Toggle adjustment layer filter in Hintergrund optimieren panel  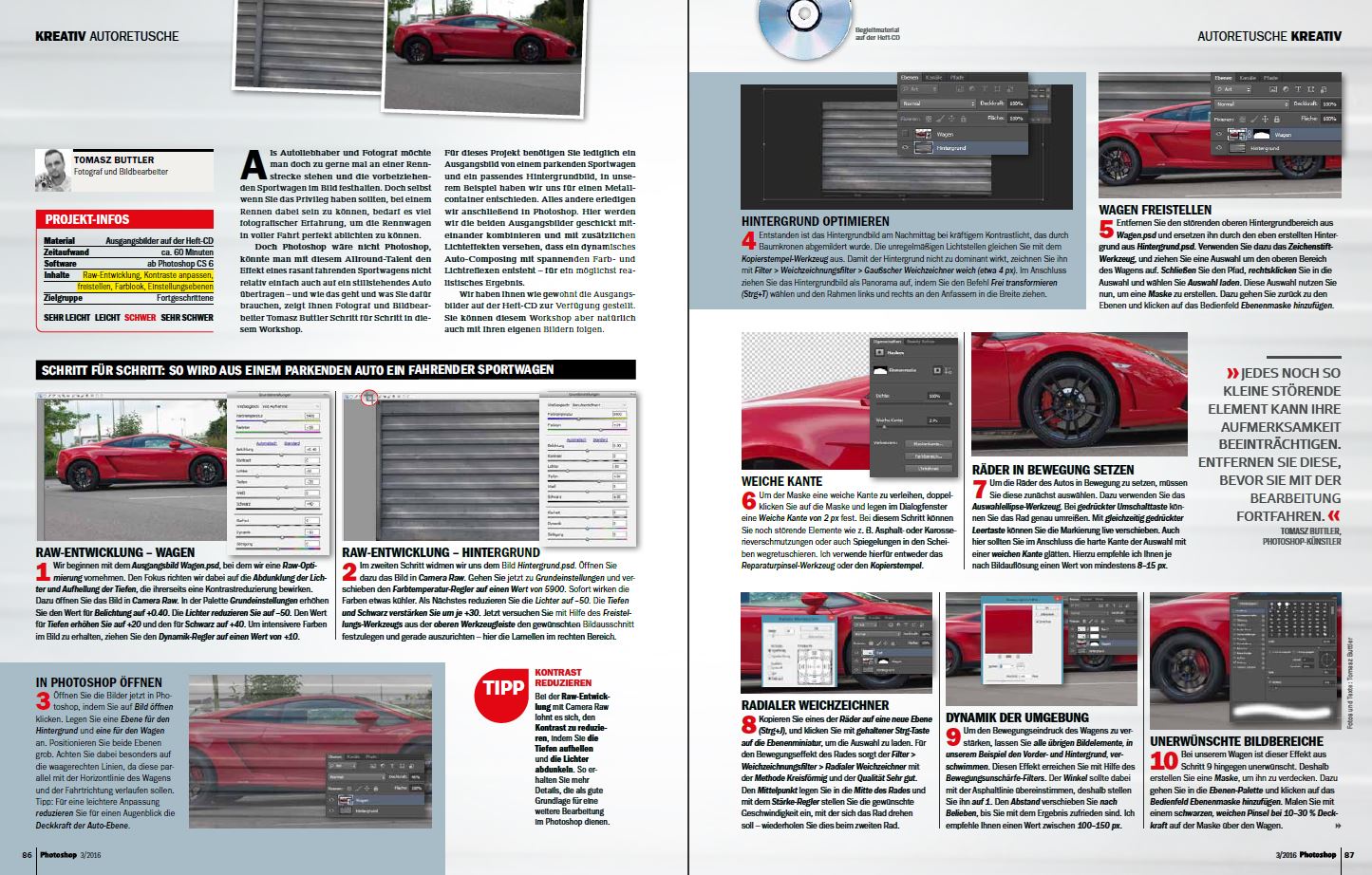click(972, 88)
